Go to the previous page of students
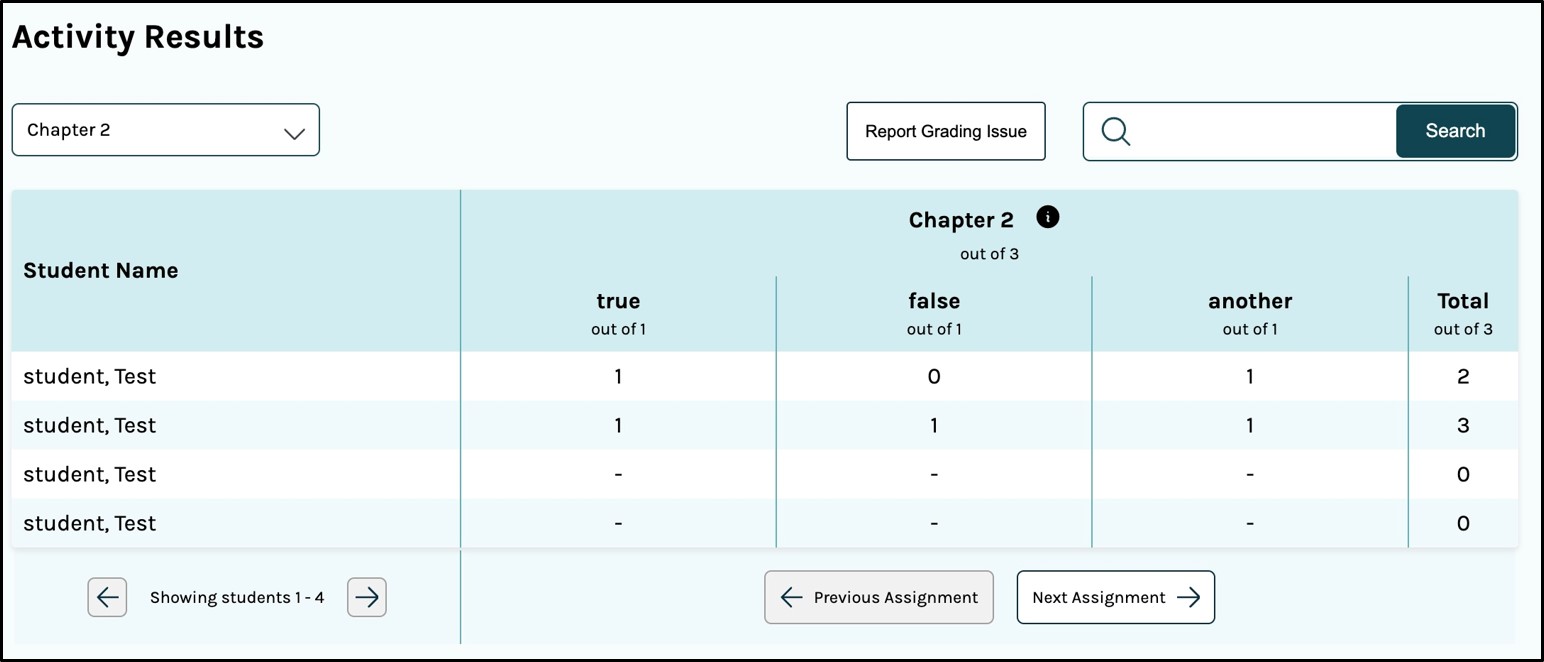The image size is (1544, 662). [x=107, y=597]
